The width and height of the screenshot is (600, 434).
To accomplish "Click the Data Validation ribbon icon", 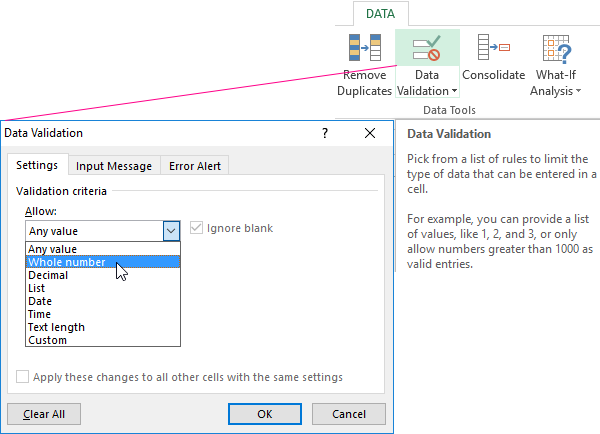I will coord(427,49).
